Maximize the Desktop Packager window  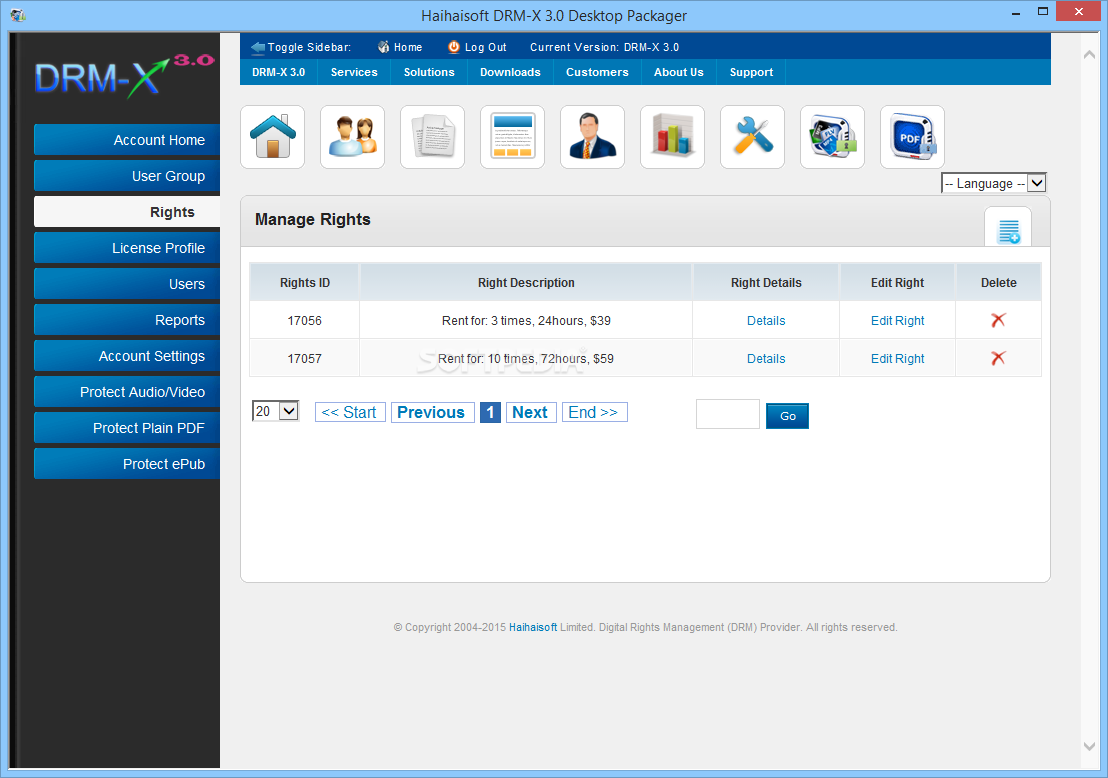(1042, 11)
